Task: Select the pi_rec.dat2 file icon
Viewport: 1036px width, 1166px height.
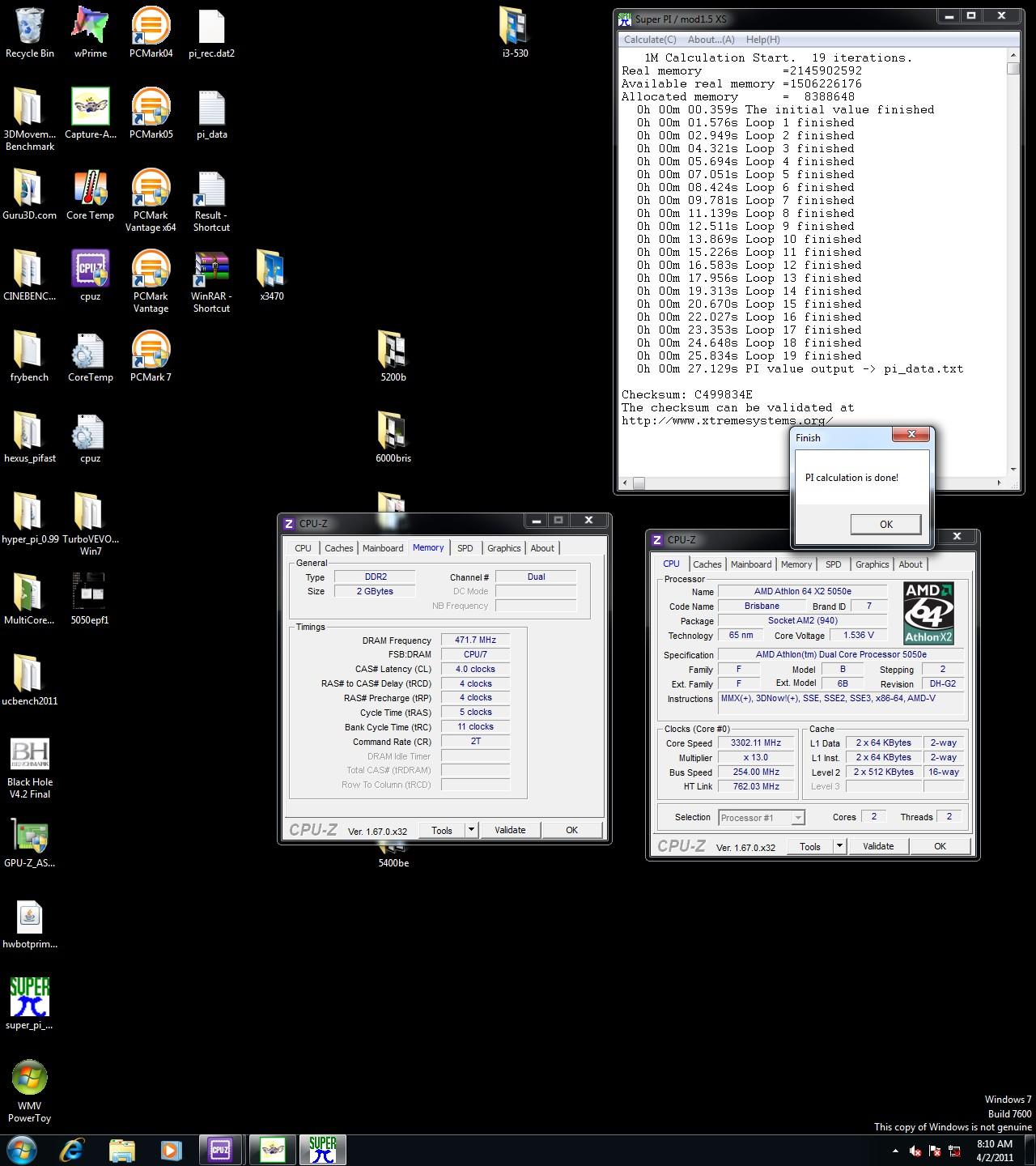Action: pos(211,32)
